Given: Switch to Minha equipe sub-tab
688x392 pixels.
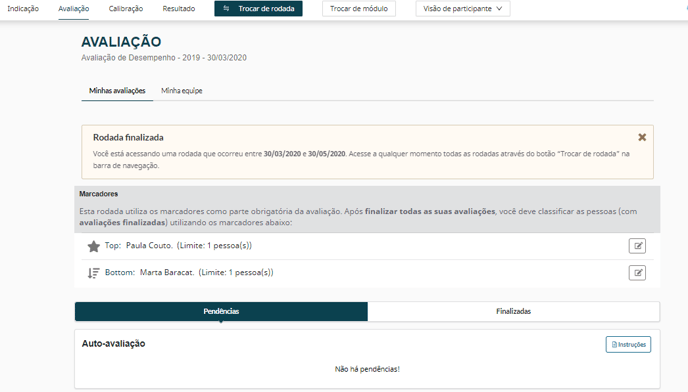Looking at the screenshot, I should tap(182, 91).
